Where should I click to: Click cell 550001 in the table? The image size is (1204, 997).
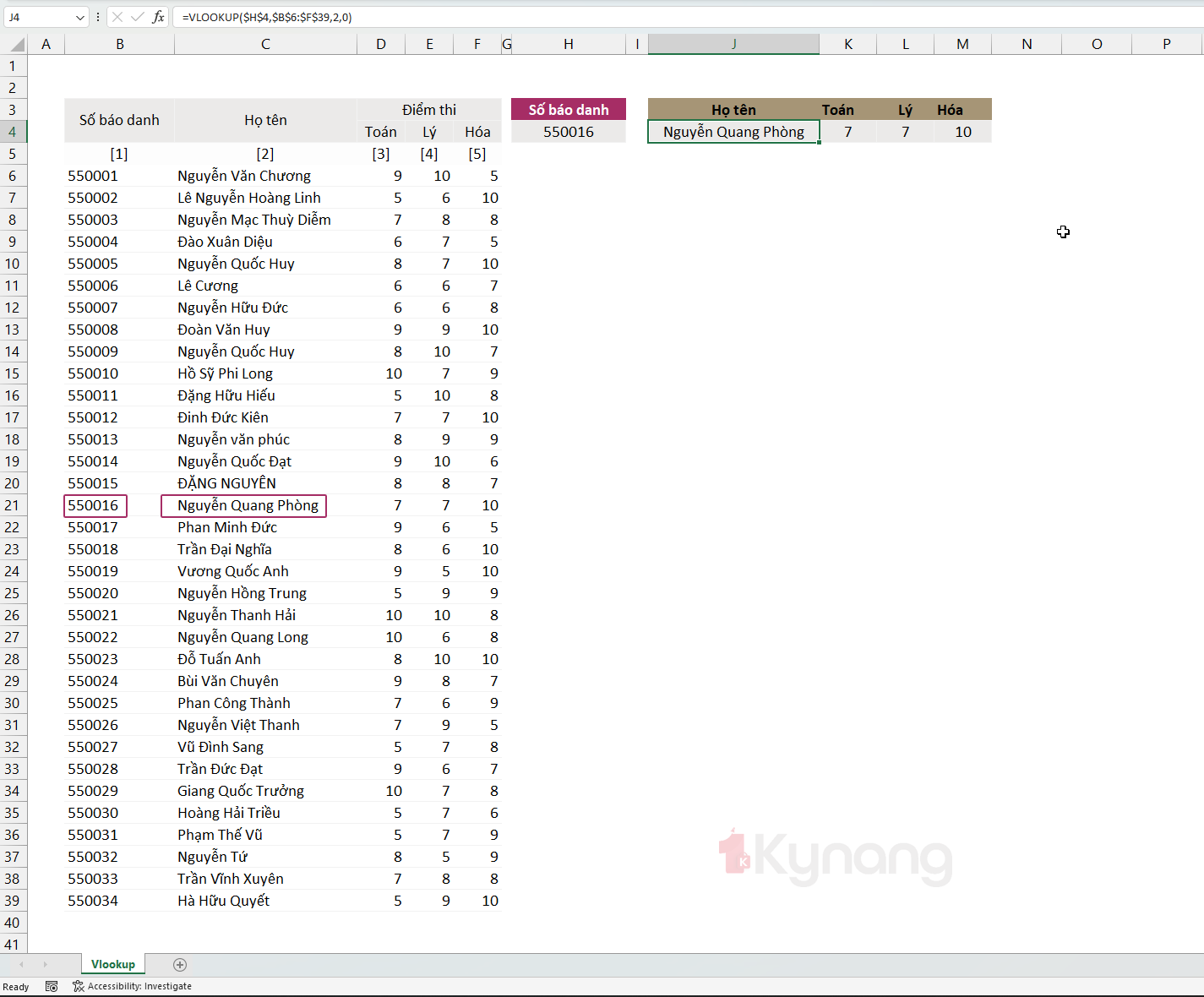(x=119, y=176)
